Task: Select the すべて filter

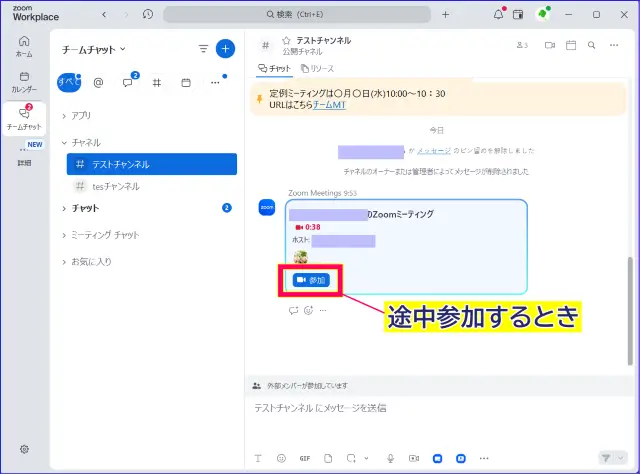Action: click(69, 82)
